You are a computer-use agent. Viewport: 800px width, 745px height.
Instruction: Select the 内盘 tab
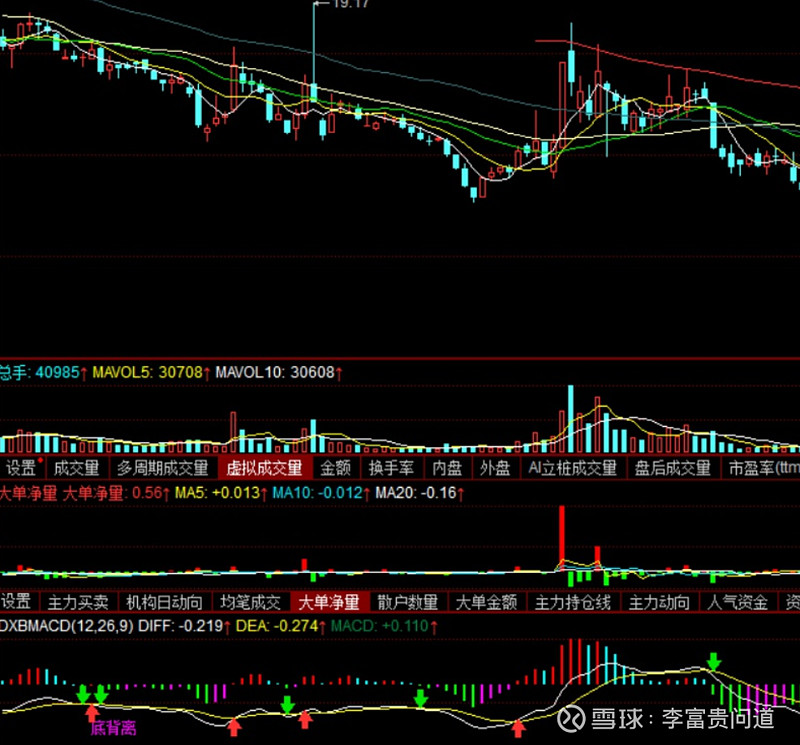[447, 468]
